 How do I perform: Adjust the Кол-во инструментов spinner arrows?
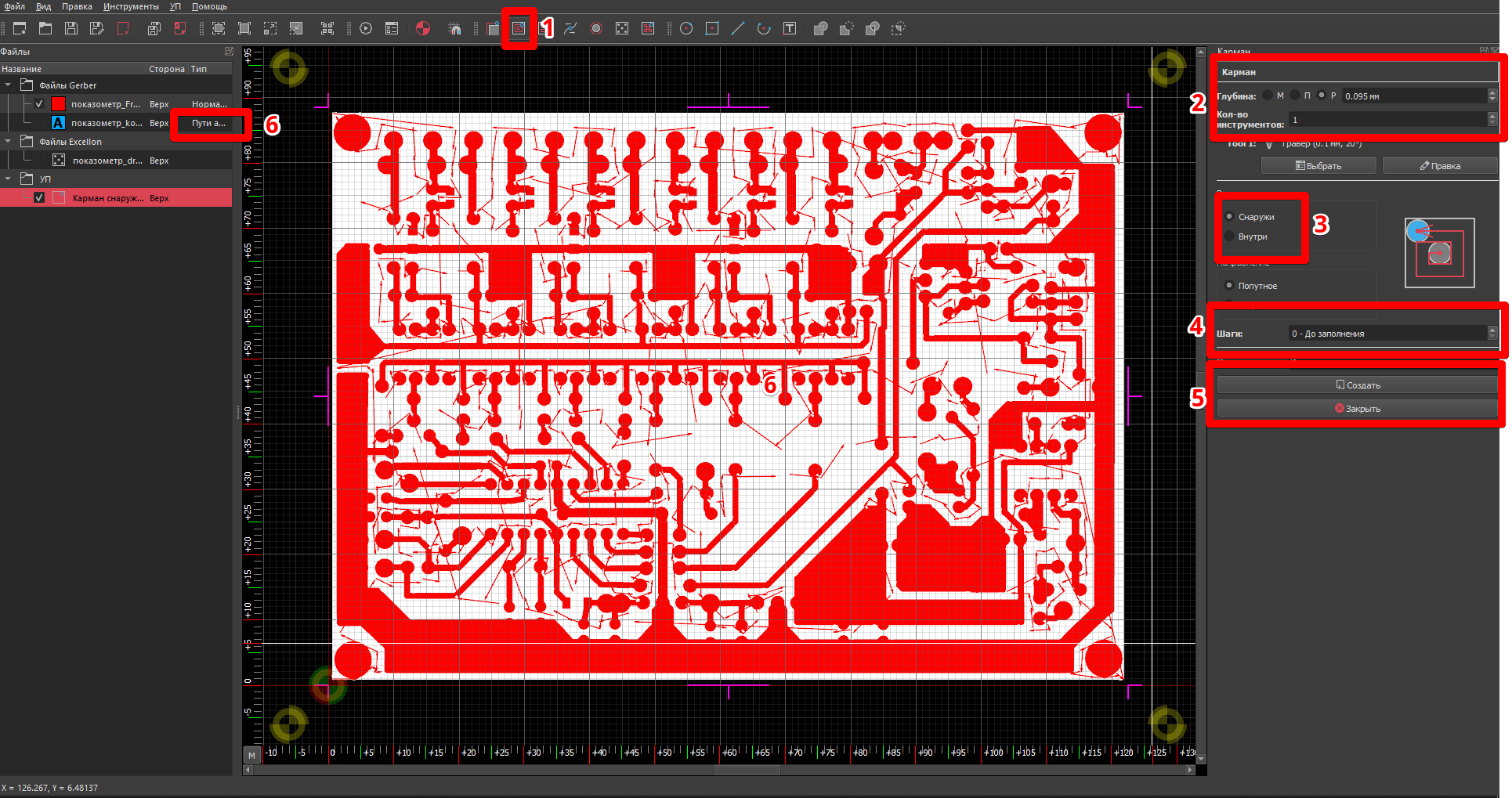[x=1492, y=119]
